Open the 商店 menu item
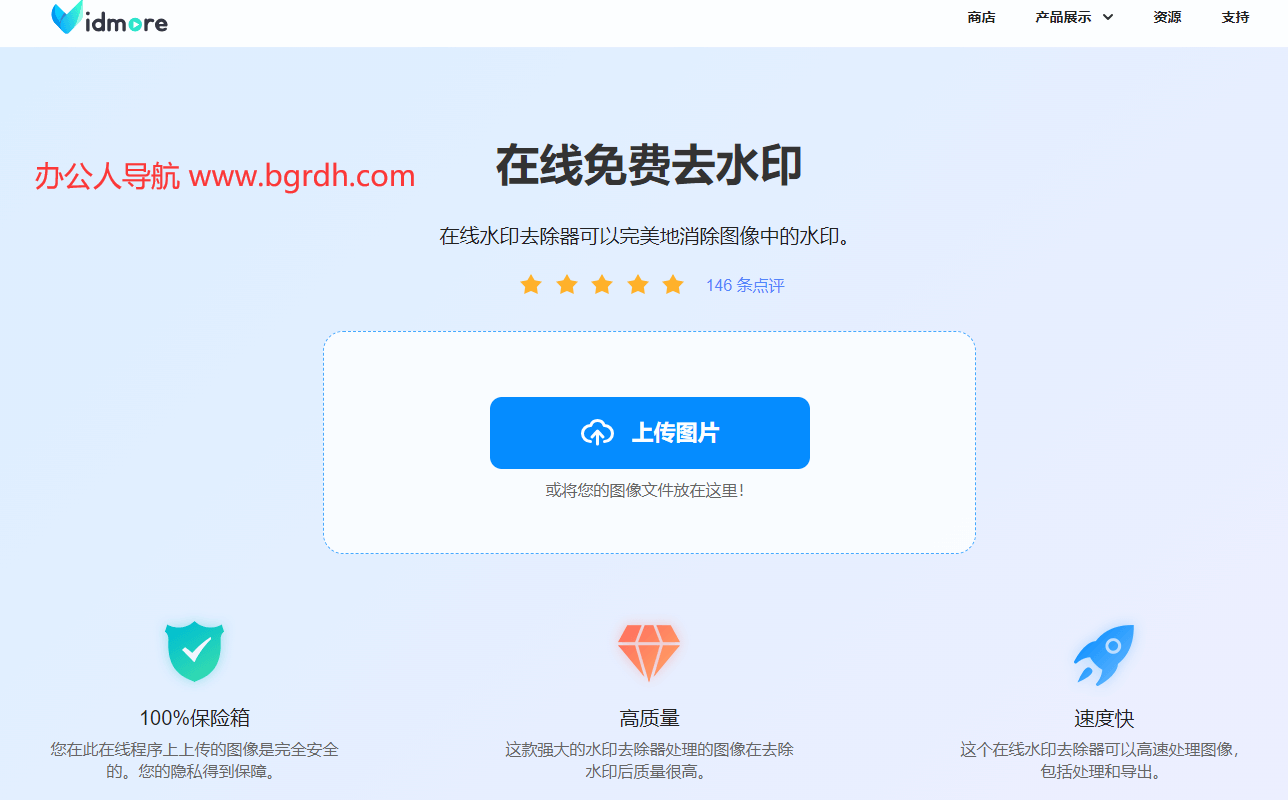 (981, 17)
